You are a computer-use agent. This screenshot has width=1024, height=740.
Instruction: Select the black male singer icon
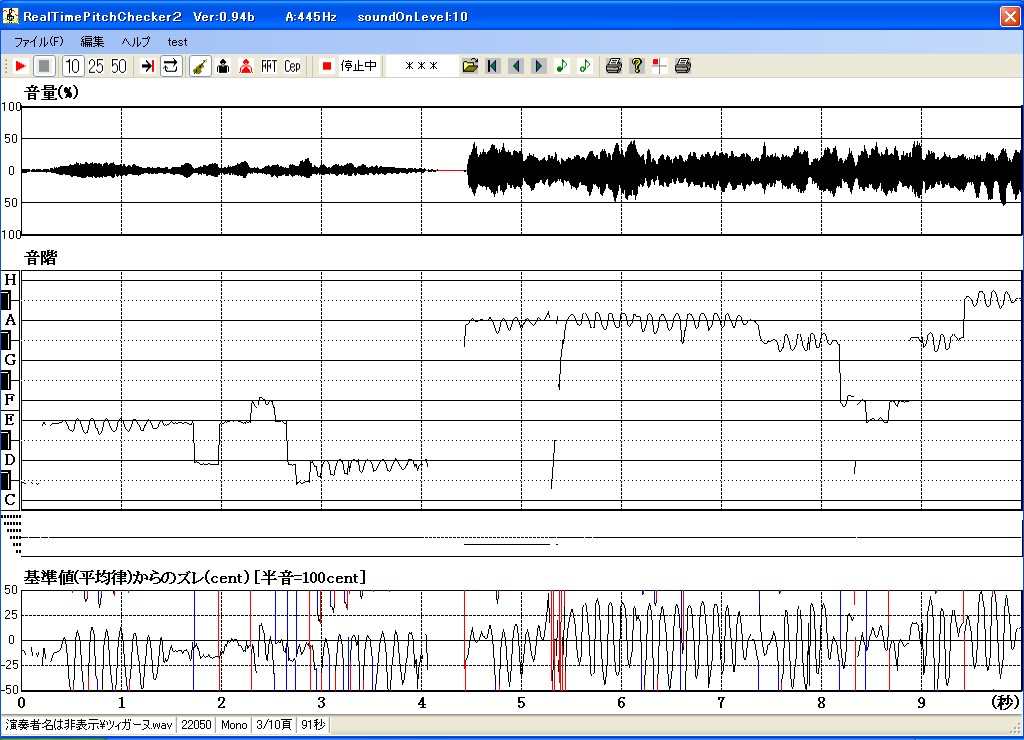click(223, 66)
